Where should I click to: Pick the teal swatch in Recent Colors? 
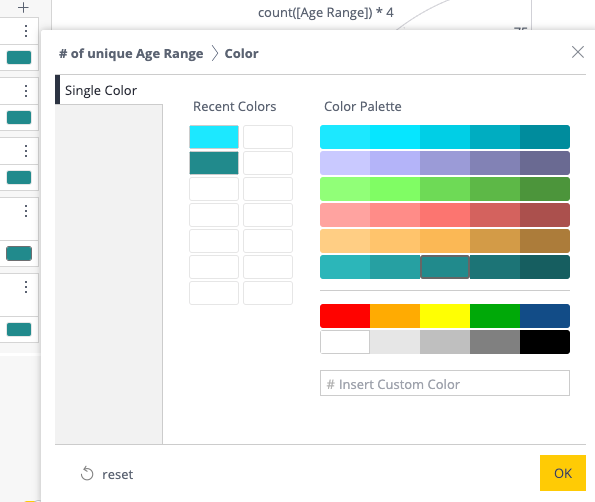(x=214, y=163)
